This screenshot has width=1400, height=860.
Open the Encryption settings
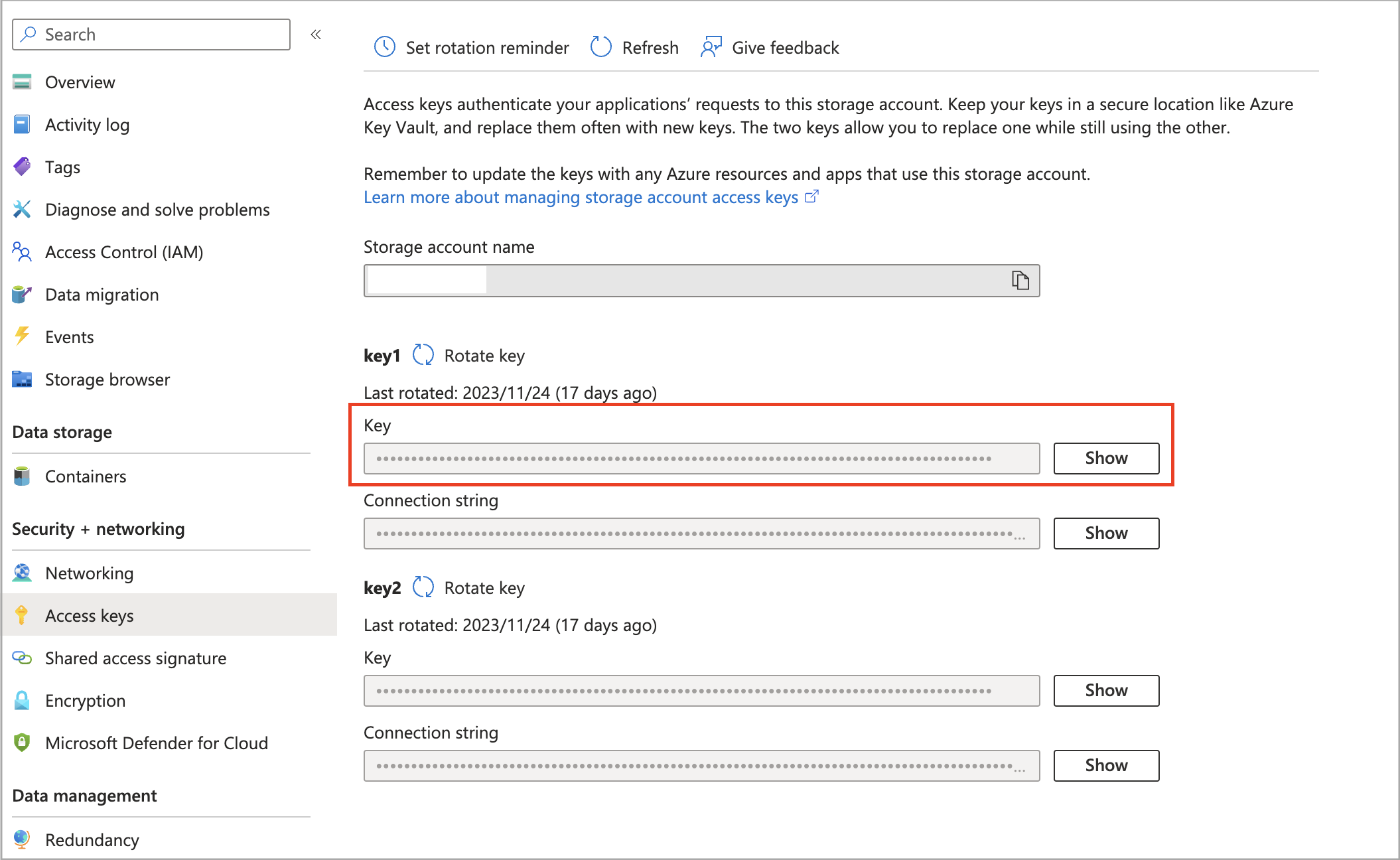[x=84, y=700]
